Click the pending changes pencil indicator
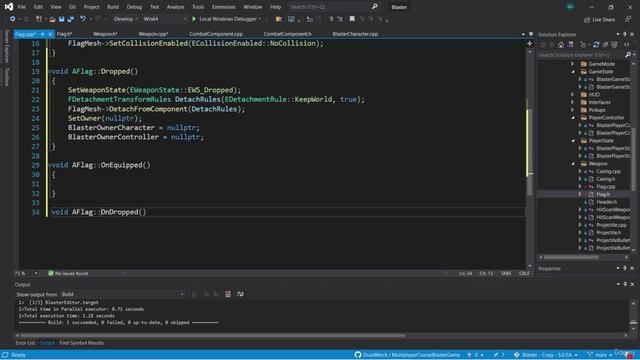This screenshot has height=360, width=640. click(x=499, y=355)
